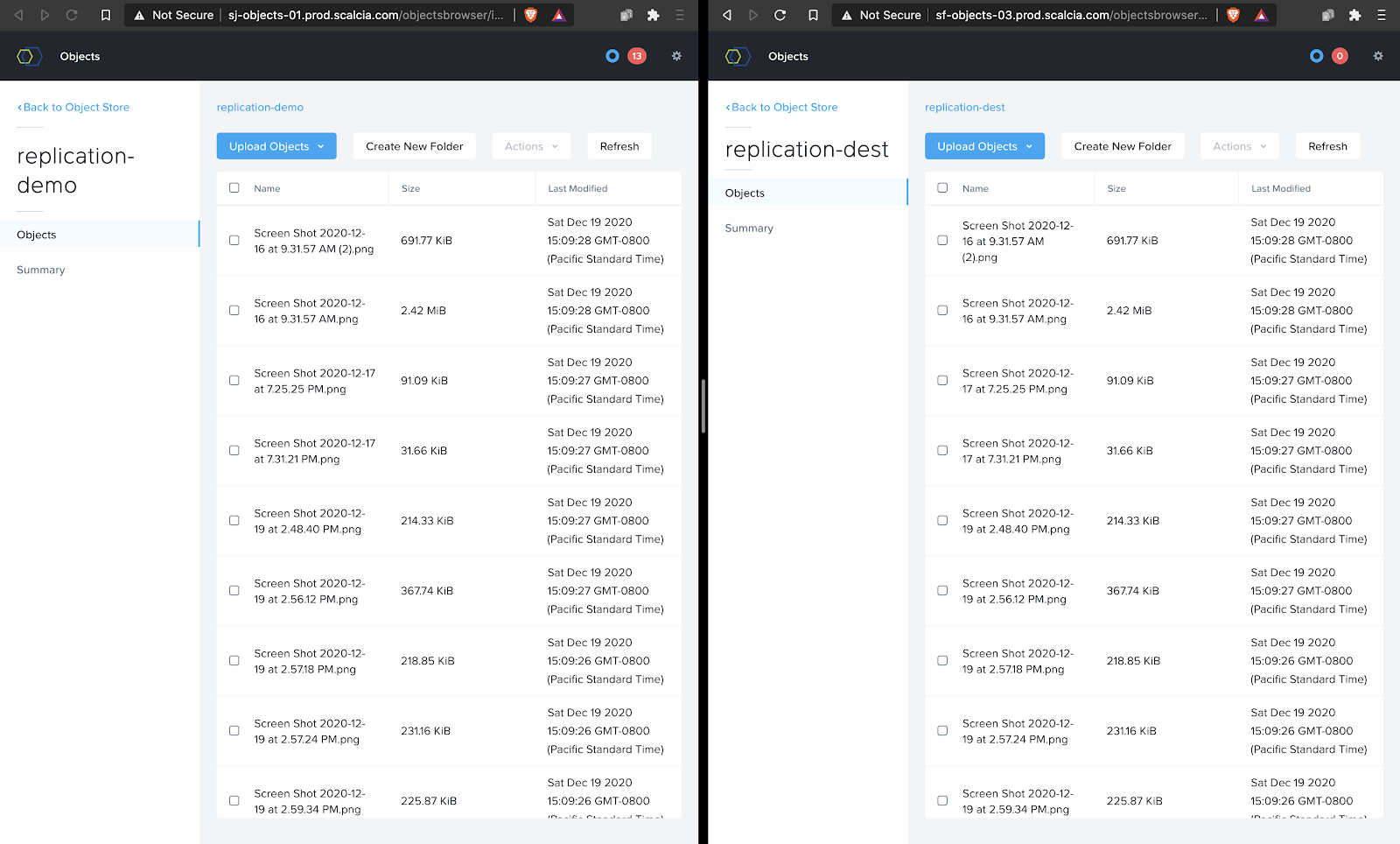Go back in the sf-objects-03 browser window
Viewport: 1400px width, 844px height.
pyautogui.click(x=726, y=15)
